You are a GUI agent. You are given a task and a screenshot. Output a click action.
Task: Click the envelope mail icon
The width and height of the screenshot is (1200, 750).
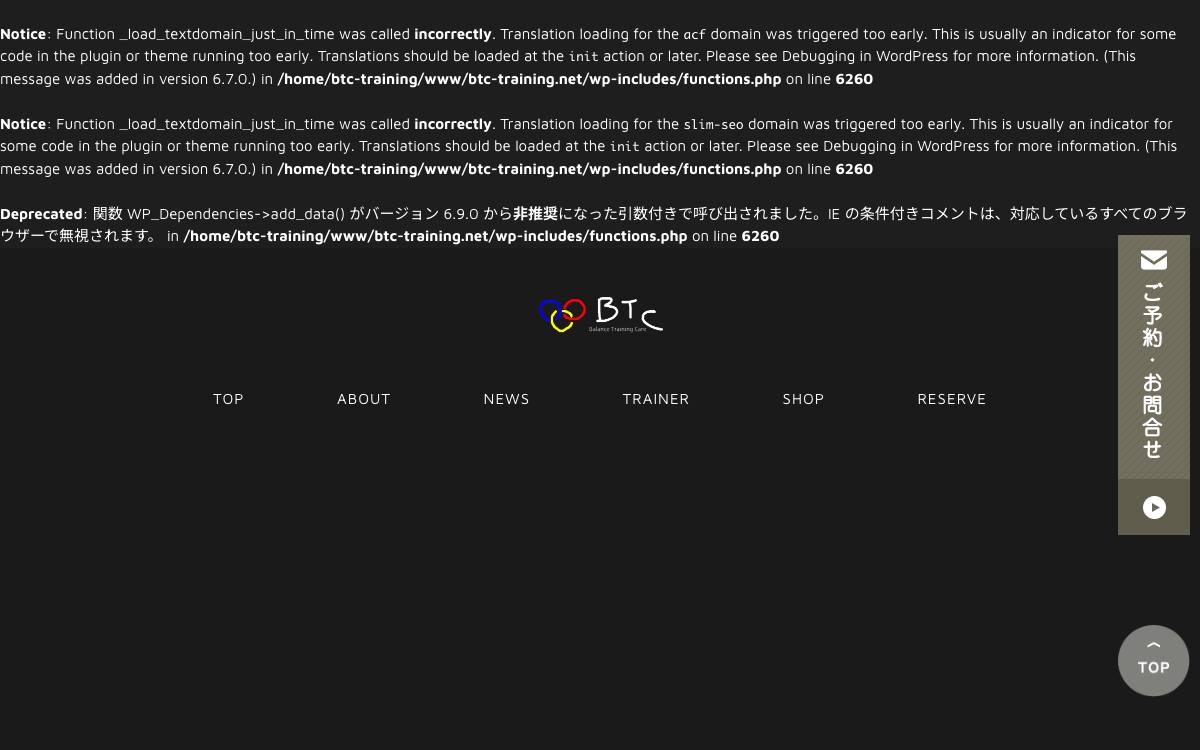click(x=1154, y=260)
